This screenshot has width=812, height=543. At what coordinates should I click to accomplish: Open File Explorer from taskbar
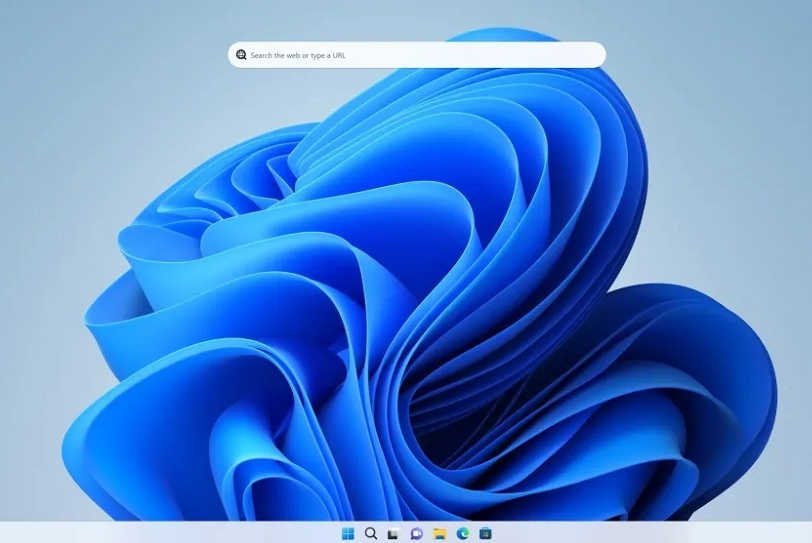point(440,534)
